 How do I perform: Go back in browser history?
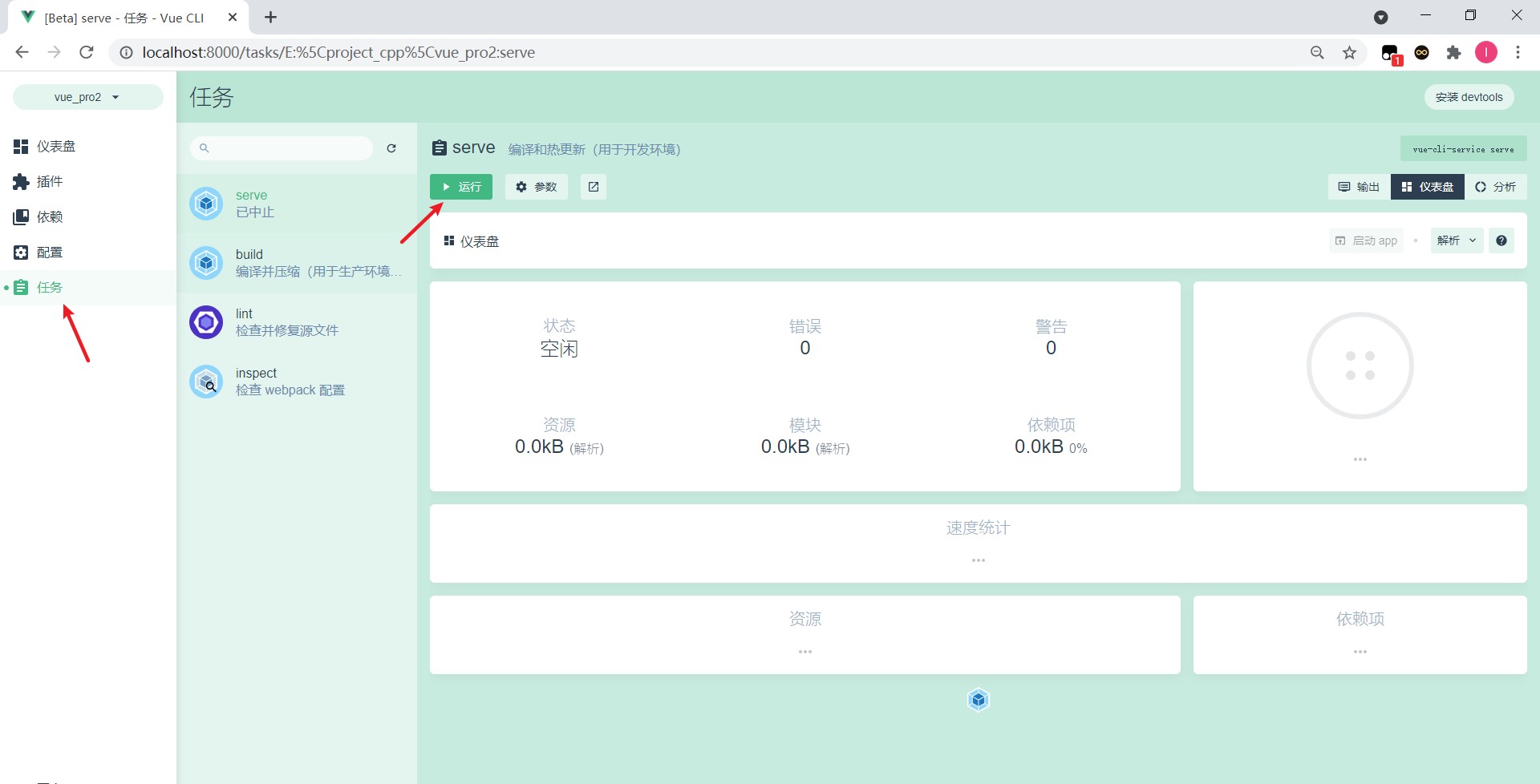click(22, 52)
